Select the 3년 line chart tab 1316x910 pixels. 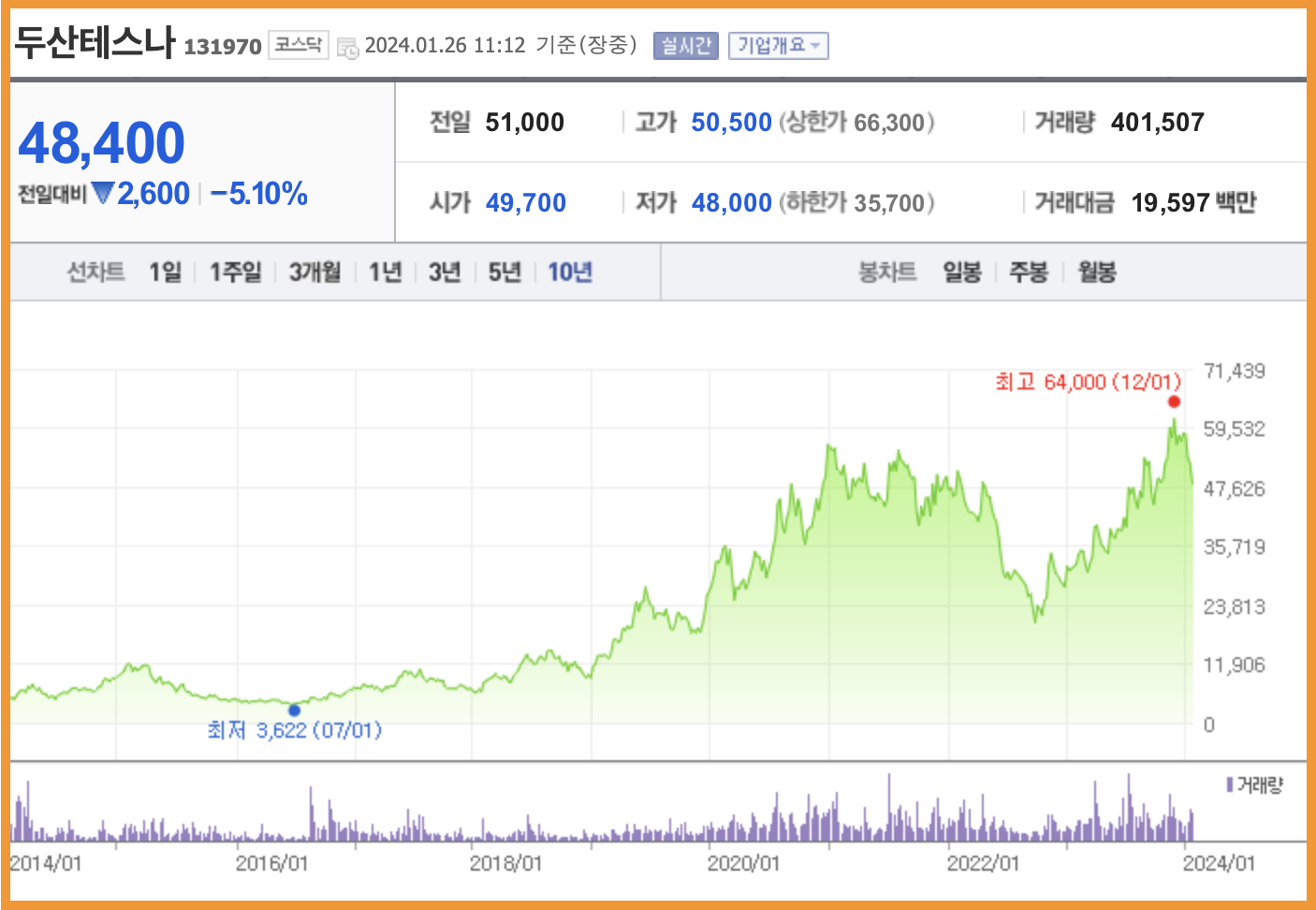[445, 272]
